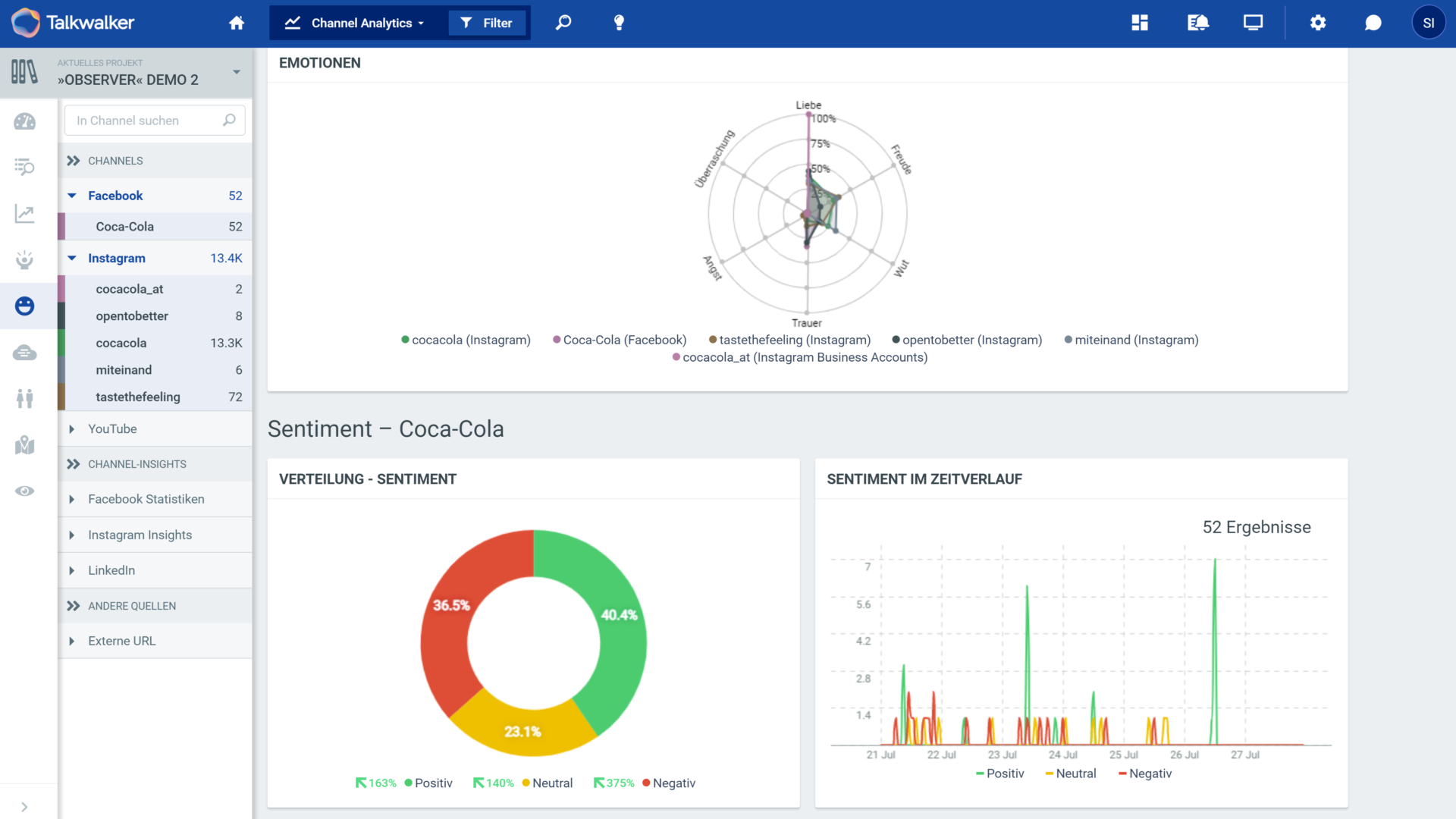Viewport: 1456px width, 819px height.
Task: Select the opentobetter channel
Action: click(155, 316)
